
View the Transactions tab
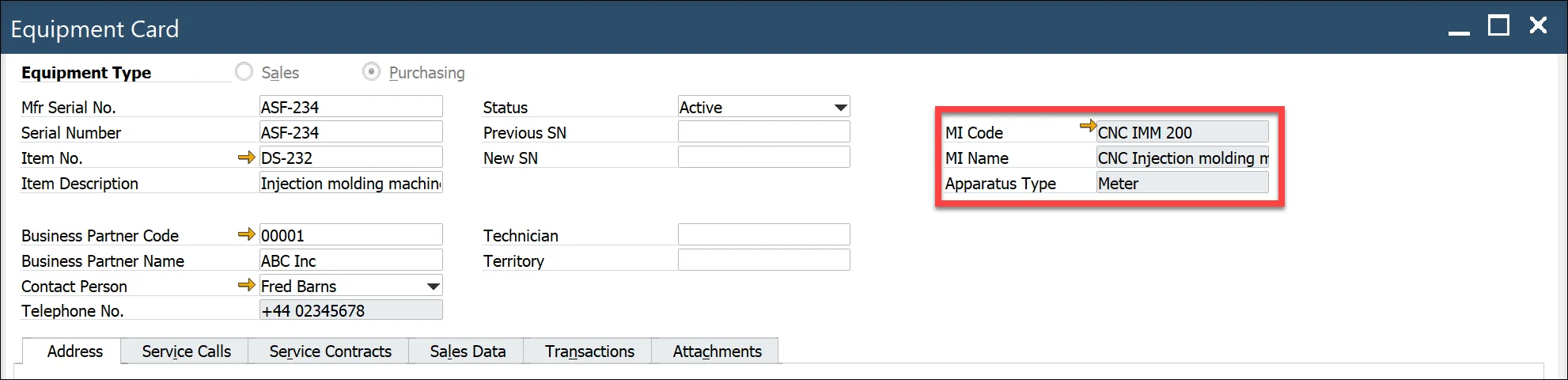[x=589, y=351]
